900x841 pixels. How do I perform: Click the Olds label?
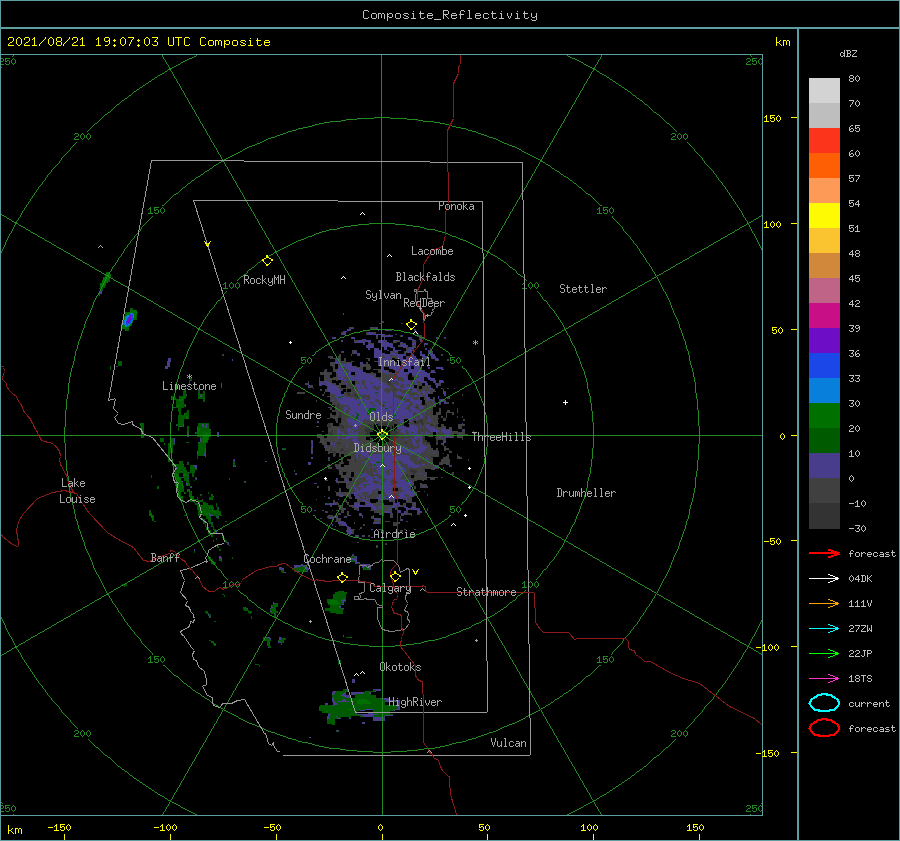381,416
